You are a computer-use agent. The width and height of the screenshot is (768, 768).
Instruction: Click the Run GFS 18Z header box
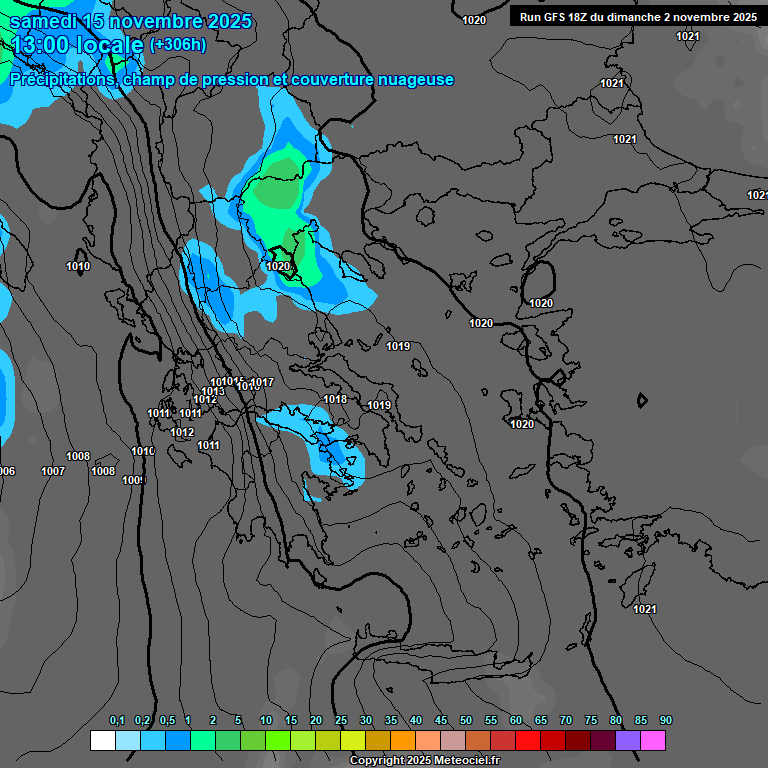tap(637, 17)
